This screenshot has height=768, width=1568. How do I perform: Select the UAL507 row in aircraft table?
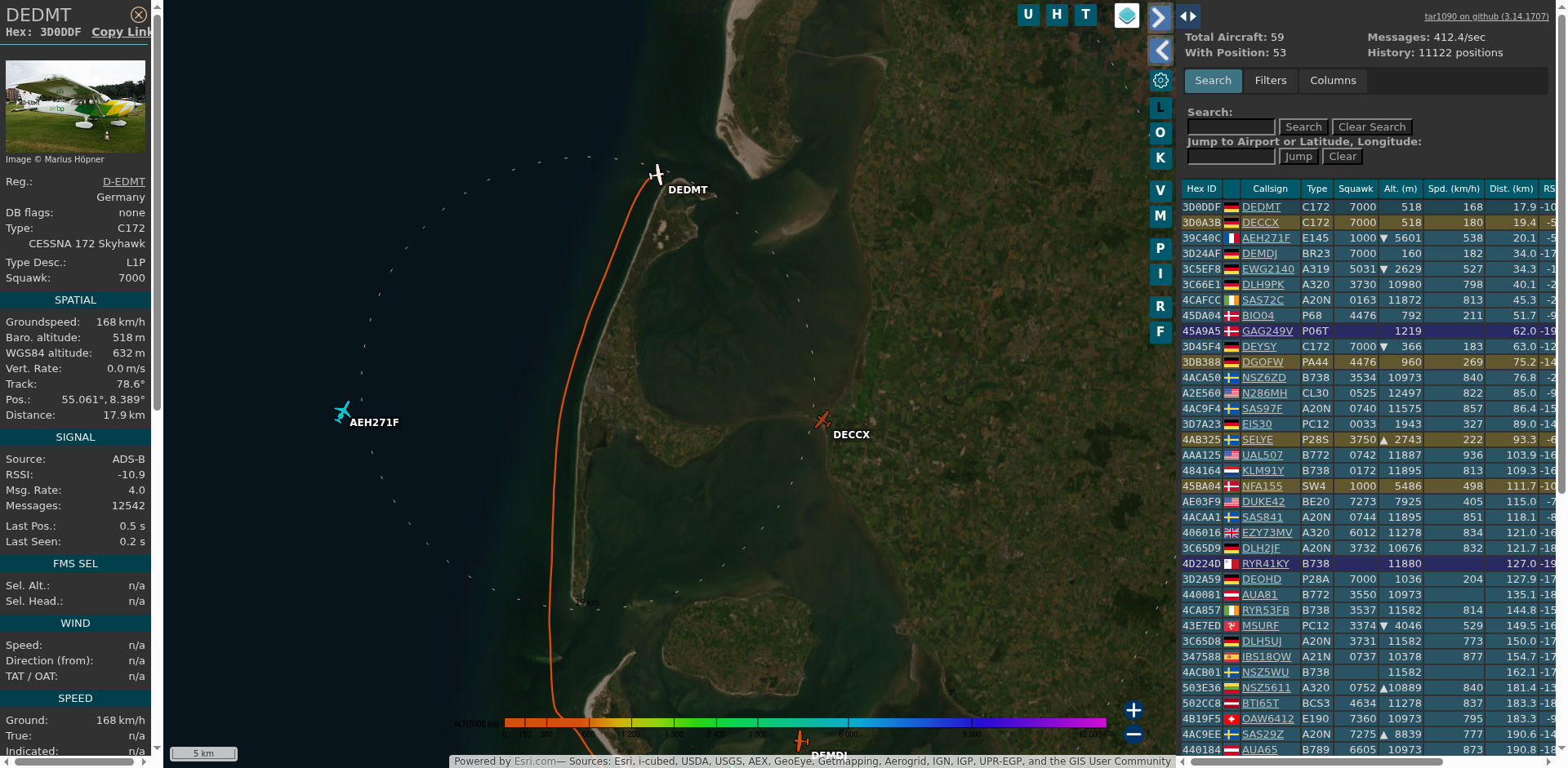click(1370, 455)
